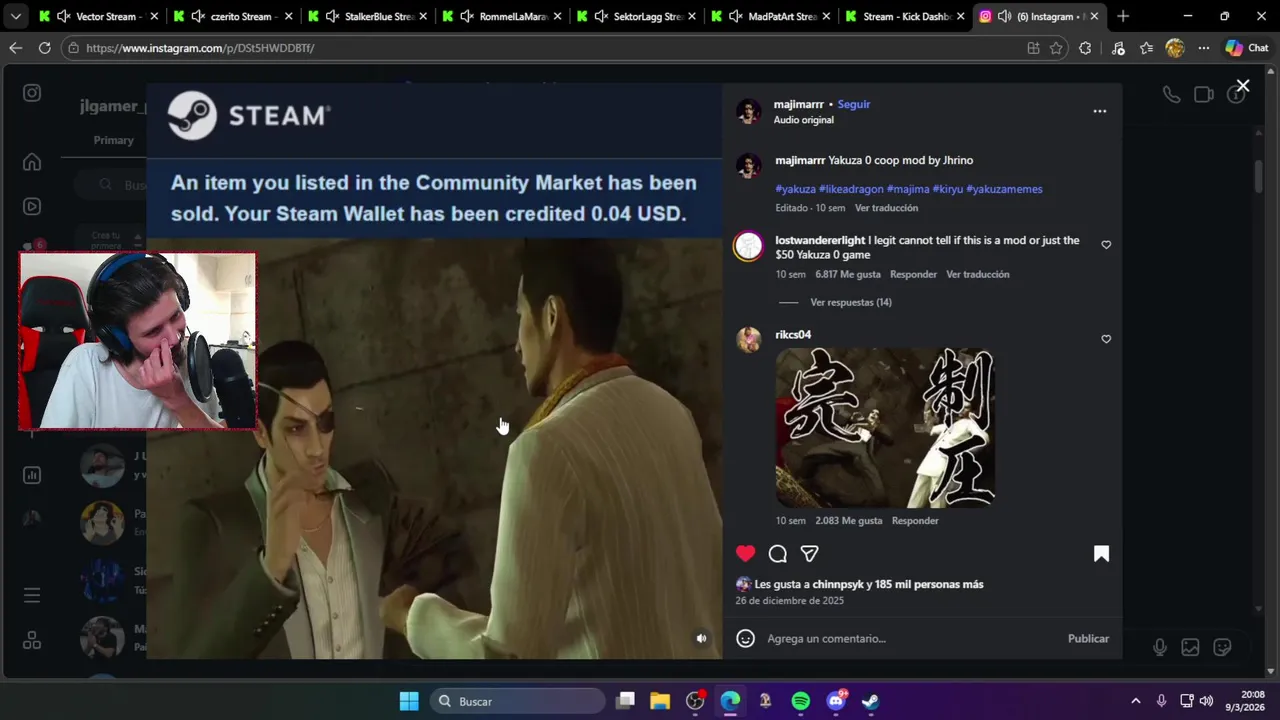Mute the Instagram tab audio icon
Screen dimensions: 1280x720
tap(1007, 16)
